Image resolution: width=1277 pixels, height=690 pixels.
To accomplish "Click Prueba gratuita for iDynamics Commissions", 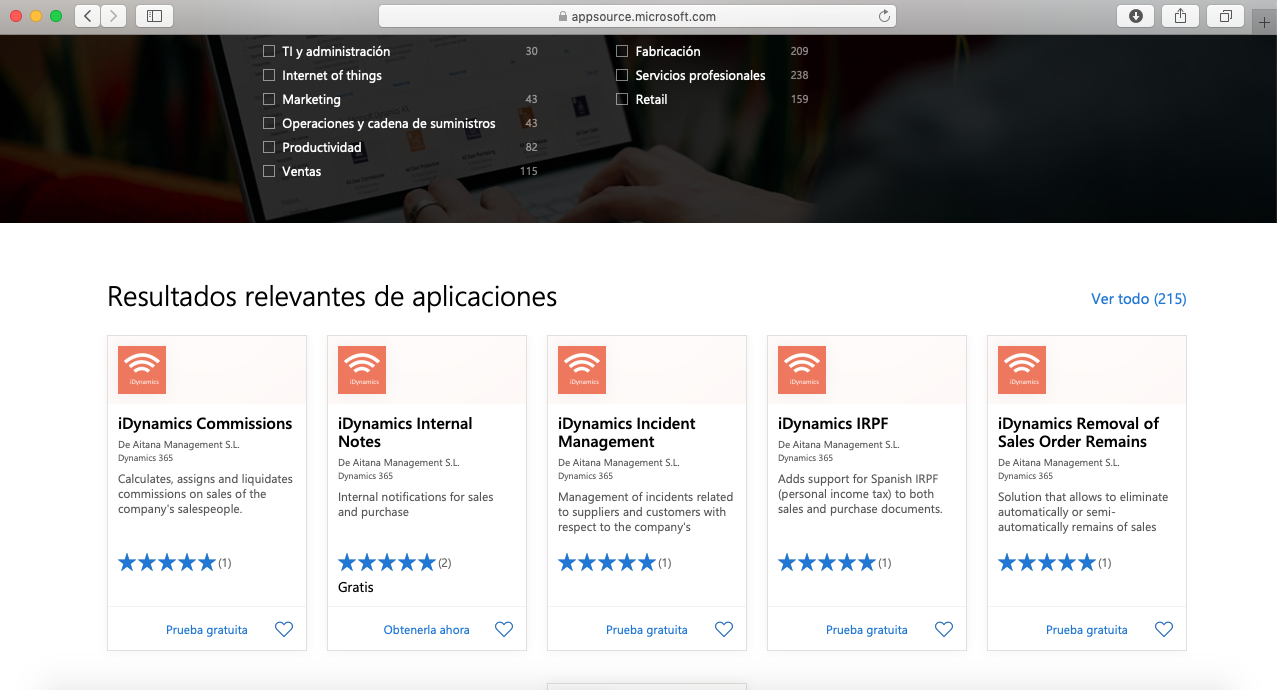I will (207, 630).
